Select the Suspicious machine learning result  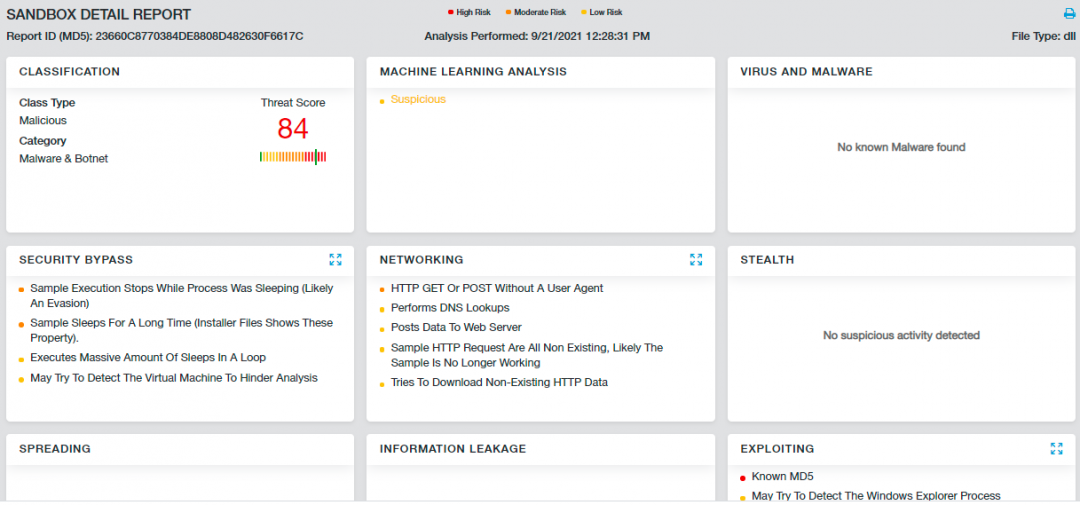[x=418, y=100]
